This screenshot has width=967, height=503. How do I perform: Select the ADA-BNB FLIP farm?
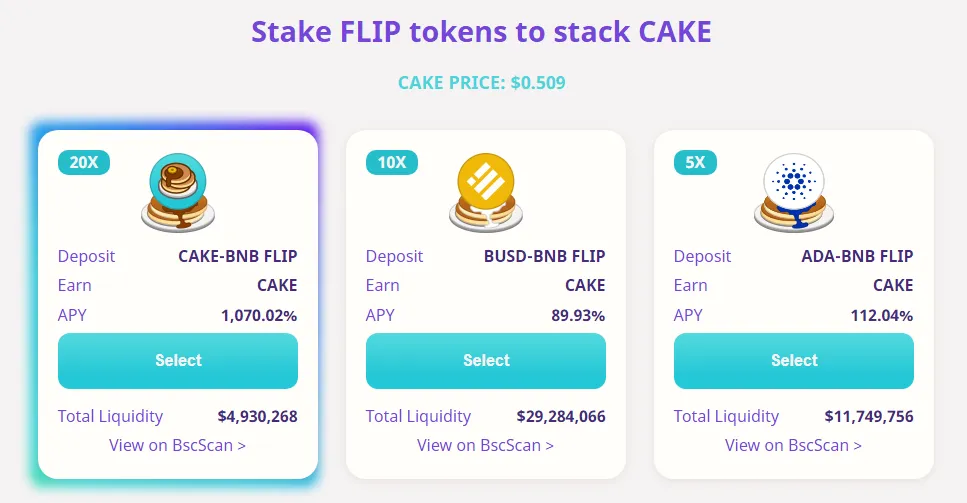coord(794,361)
